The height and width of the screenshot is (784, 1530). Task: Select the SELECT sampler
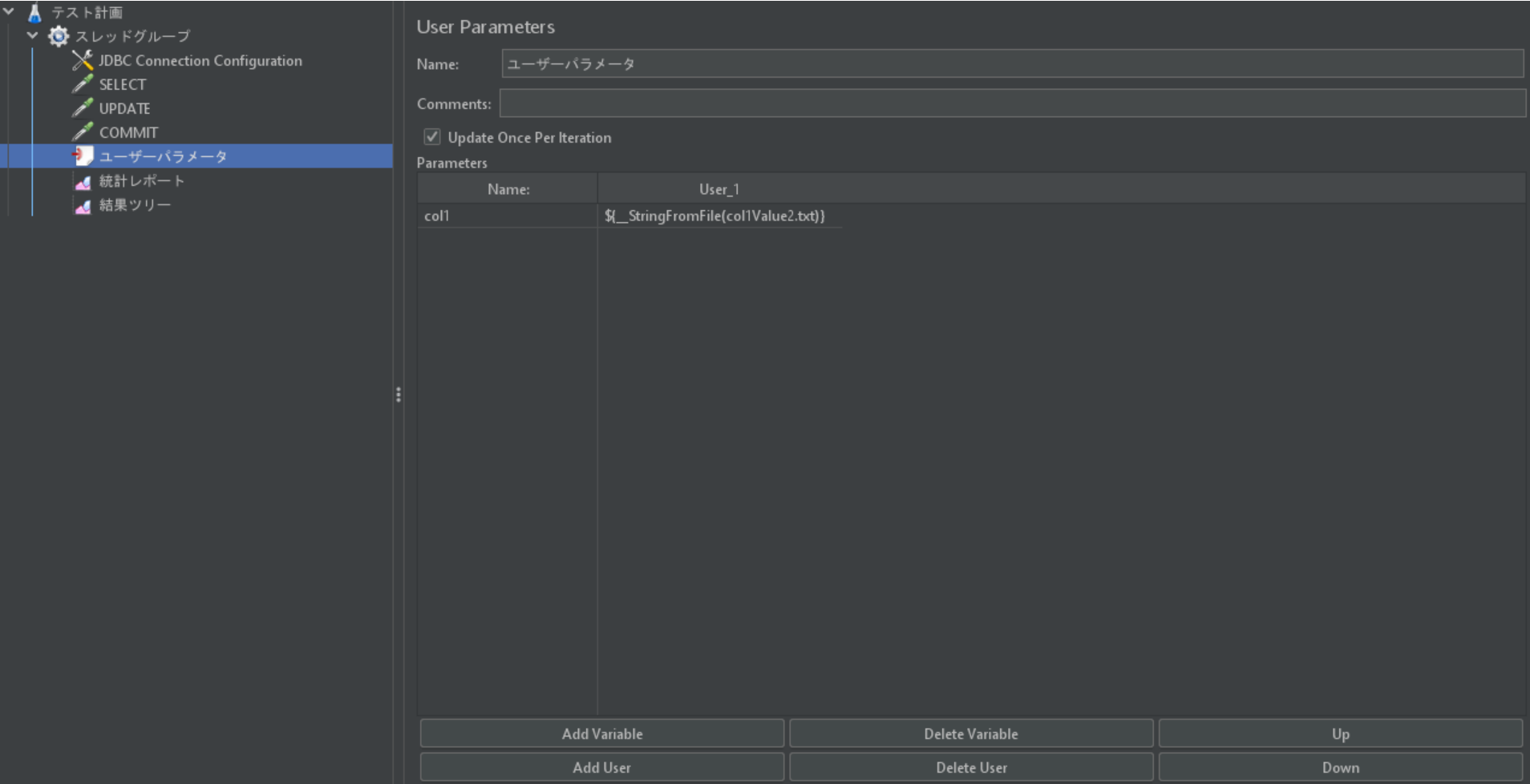(x=123, y=84)
